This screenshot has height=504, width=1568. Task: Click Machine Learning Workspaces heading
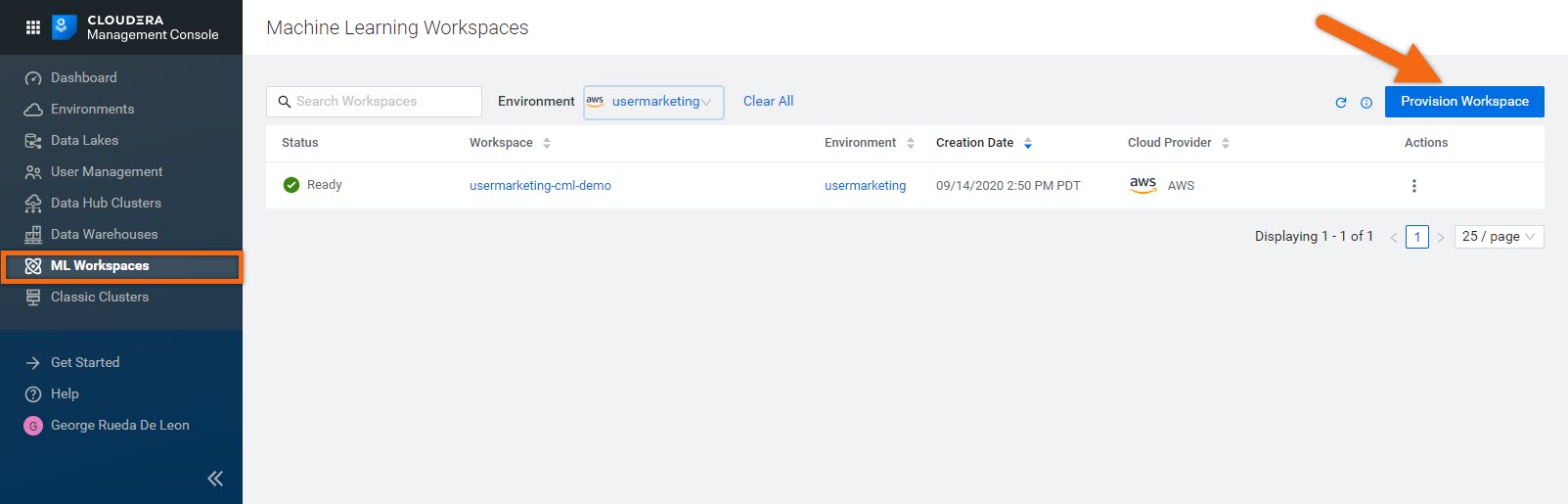click(397, 27)
